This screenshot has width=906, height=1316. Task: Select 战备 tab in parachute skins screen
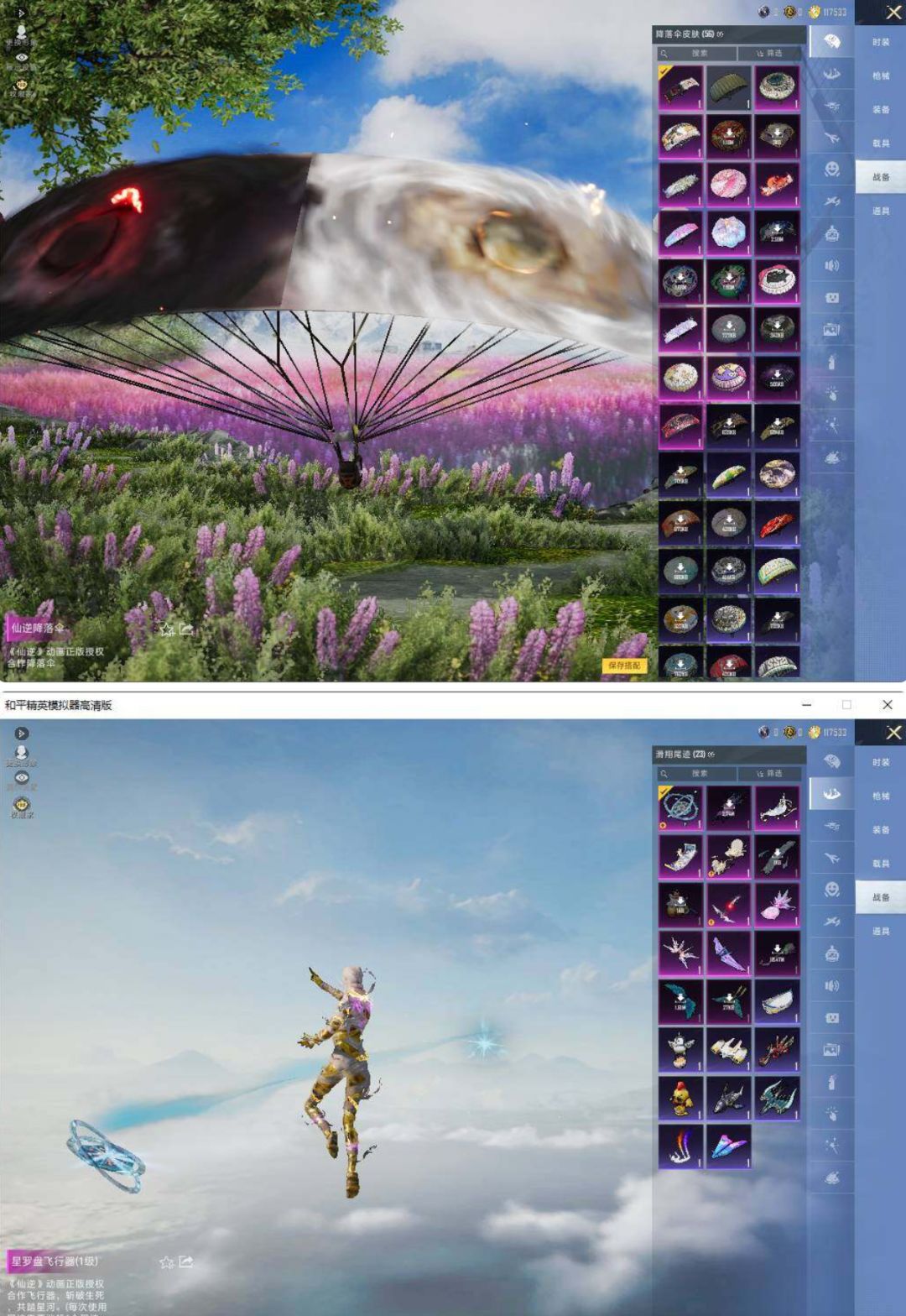(881, 177)
